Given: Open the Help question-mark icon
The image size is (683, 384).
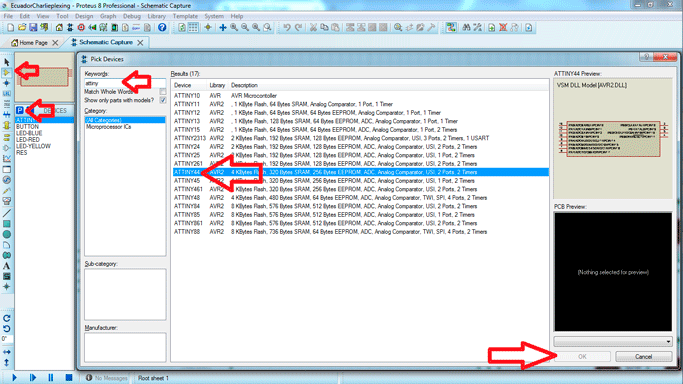Looking at the screenshot, I should [162, 27].
